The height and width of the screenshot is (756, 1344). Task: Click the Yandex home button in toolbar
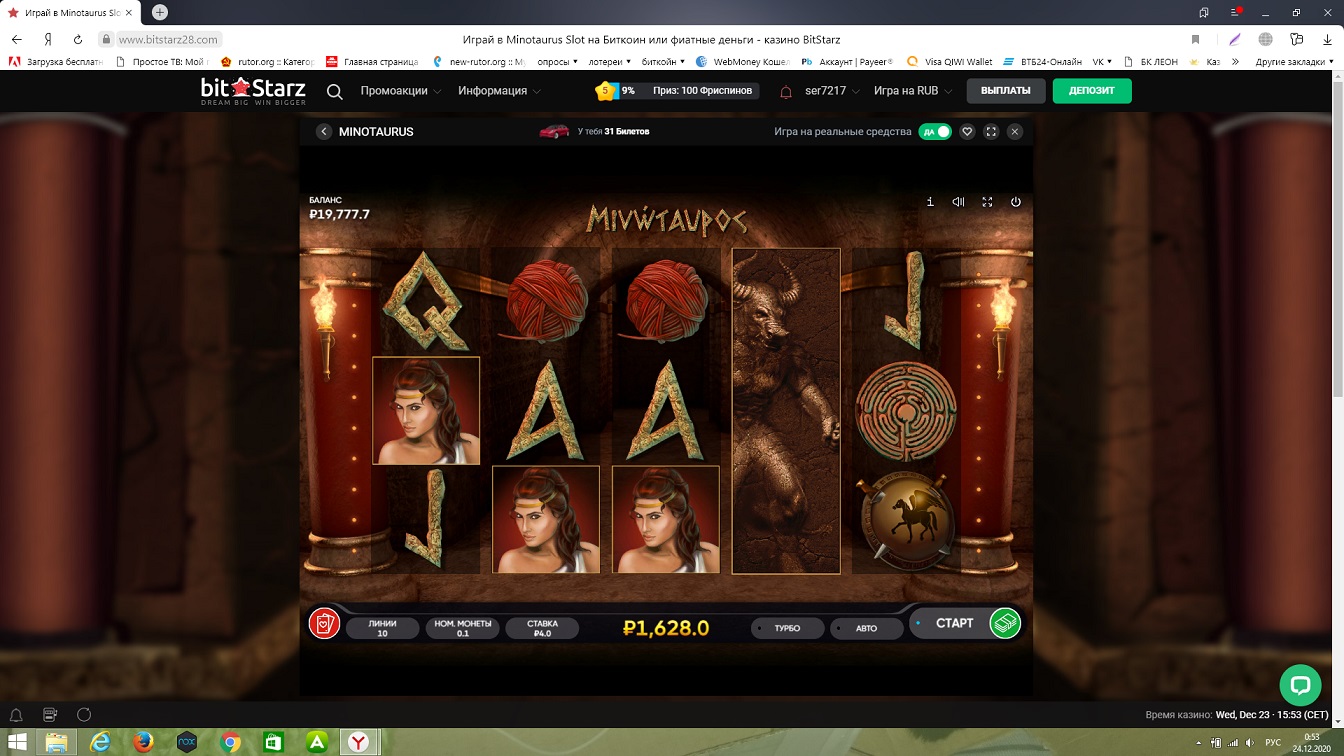click(x=47, y=39)
